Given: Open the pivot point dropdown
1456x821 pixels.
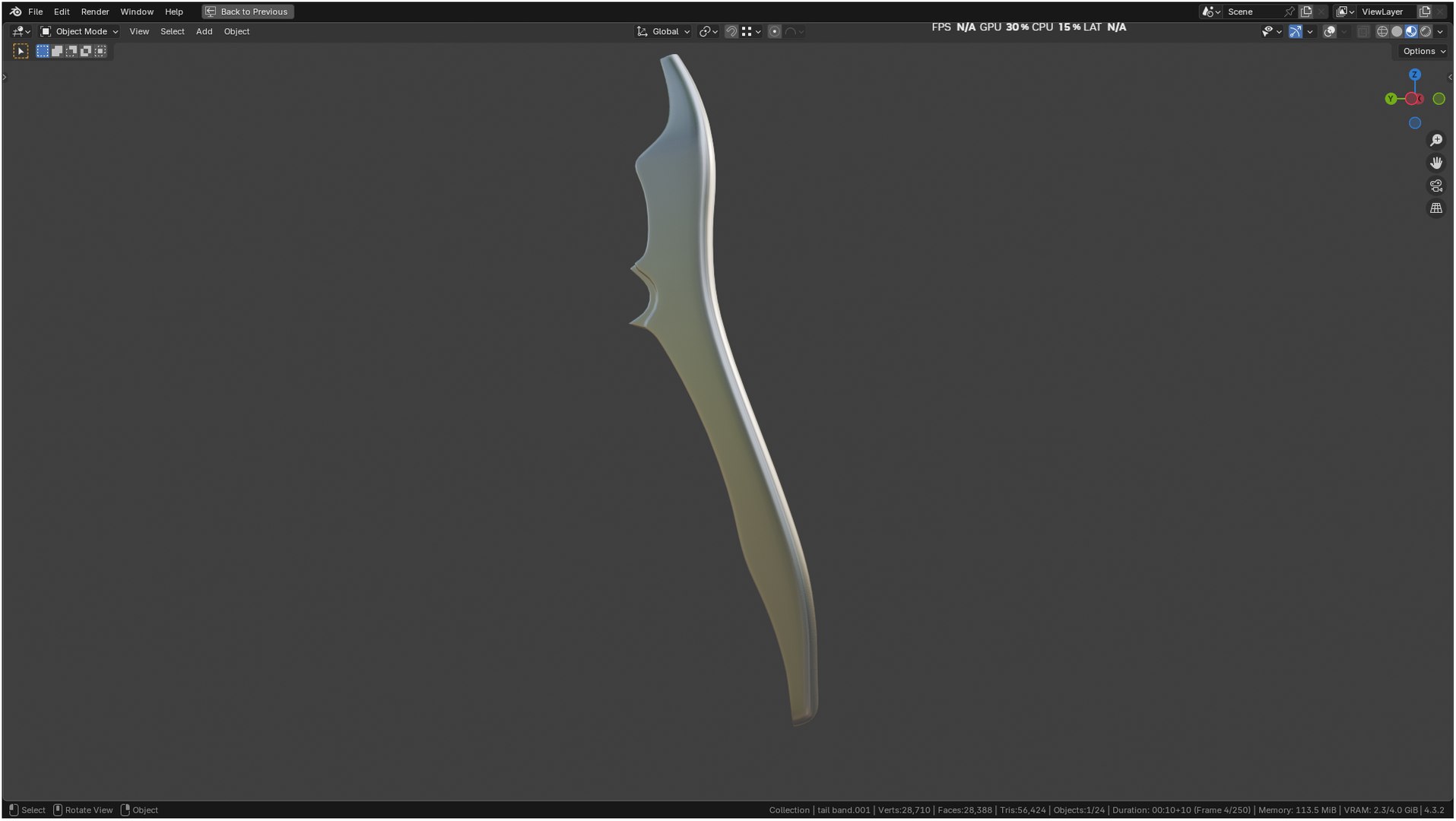Looking at the screenshot, I should pyautogui.click(x=709, y=31).
